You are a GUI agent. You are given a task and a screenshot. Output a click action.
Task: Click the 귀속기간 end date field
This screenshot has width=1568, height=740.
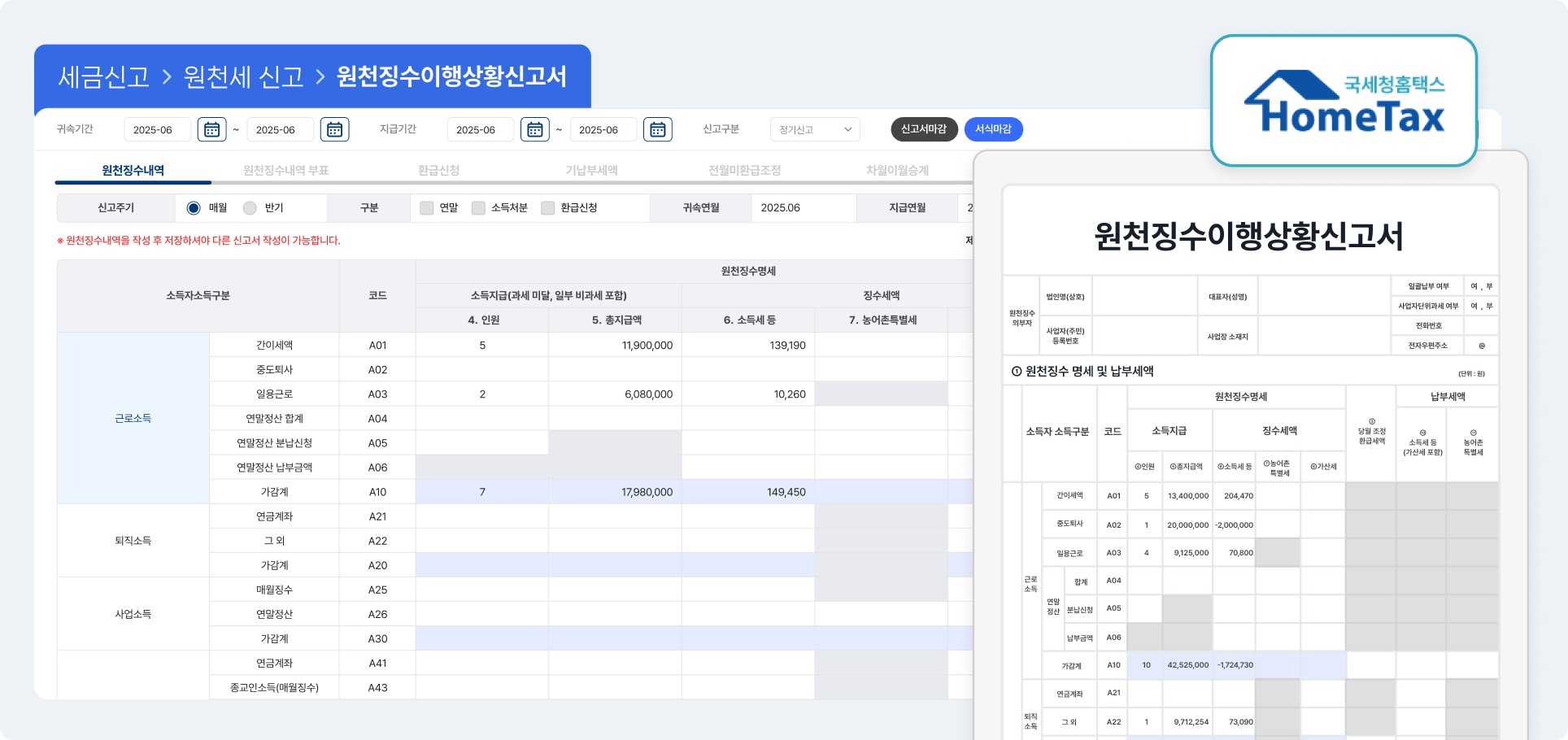click(281, 129)
